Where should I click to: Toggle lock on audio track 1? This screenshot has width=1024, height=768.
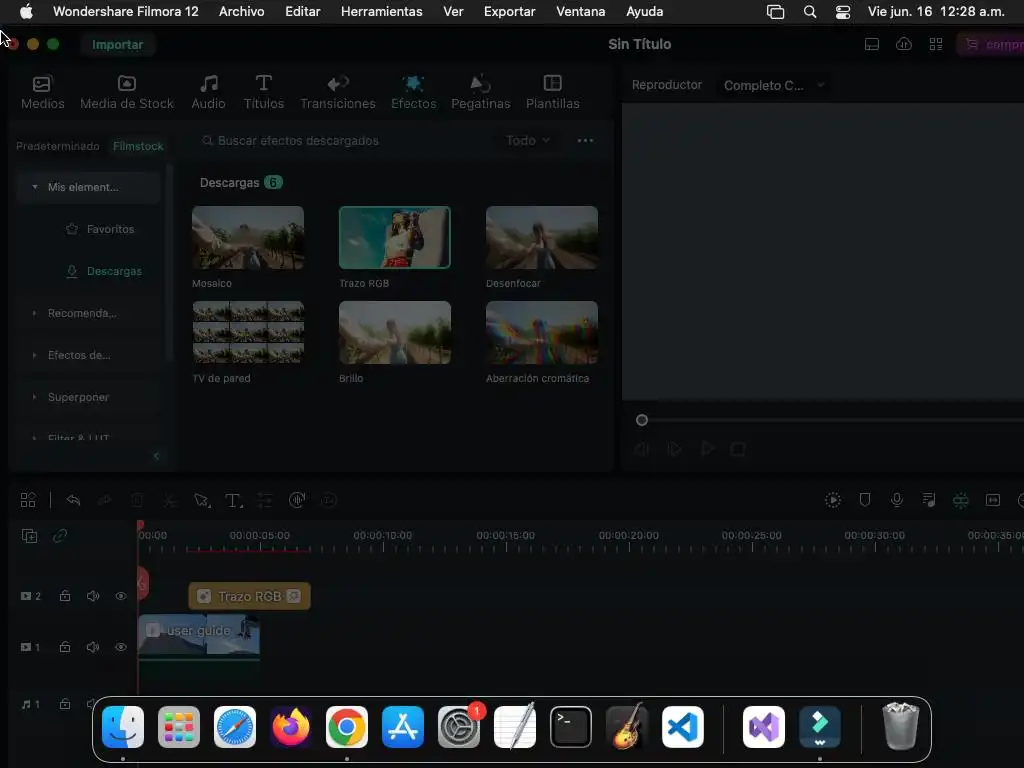point(65,704)
